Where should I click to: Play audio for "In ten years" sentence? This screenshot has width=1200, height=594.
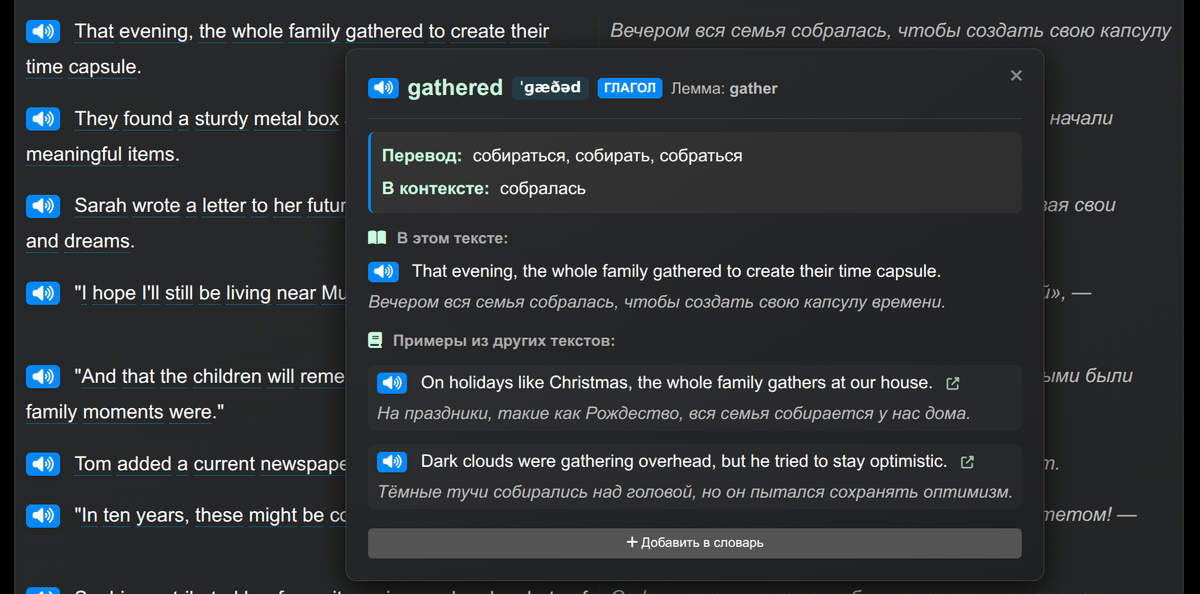pos(41,516)
